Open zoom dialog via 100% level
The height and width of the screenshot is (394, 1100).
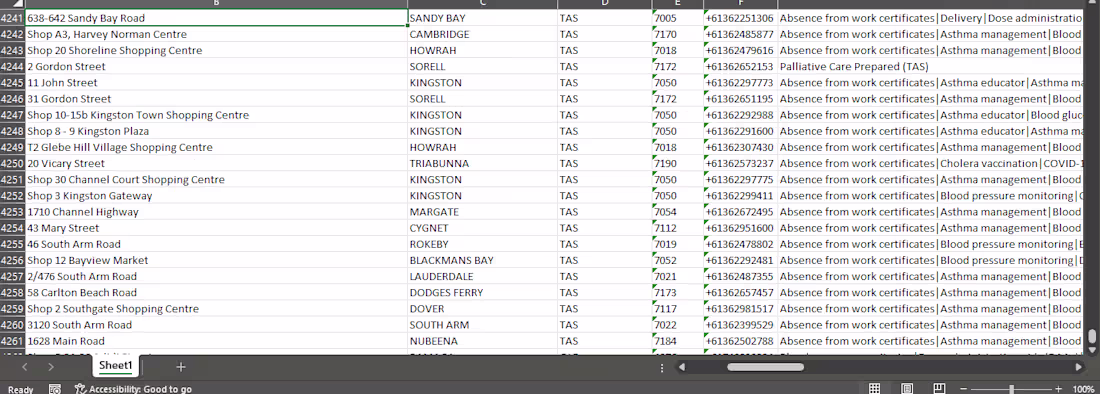click(x=1084, y=389)
